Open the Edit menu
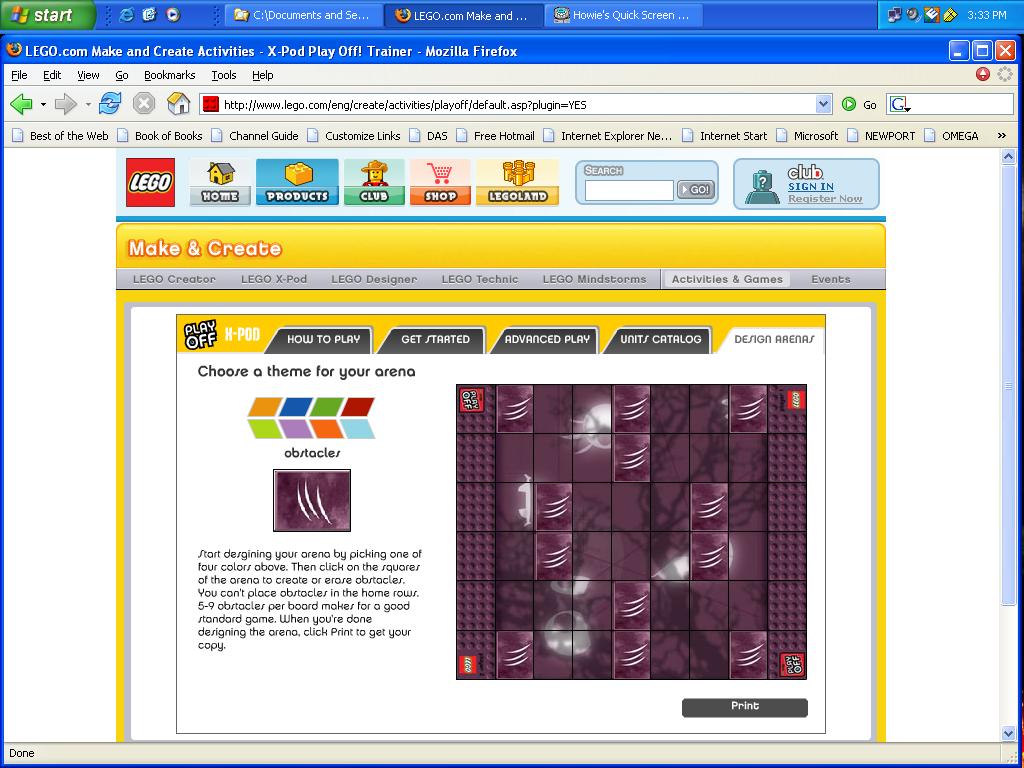Viewport: 1024px width, 768px height. tap(52, 75)
